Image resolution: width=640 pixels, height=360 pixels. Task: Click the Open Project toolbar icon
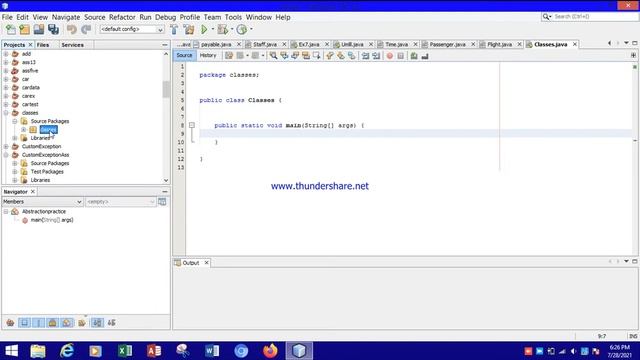[39, 29]
